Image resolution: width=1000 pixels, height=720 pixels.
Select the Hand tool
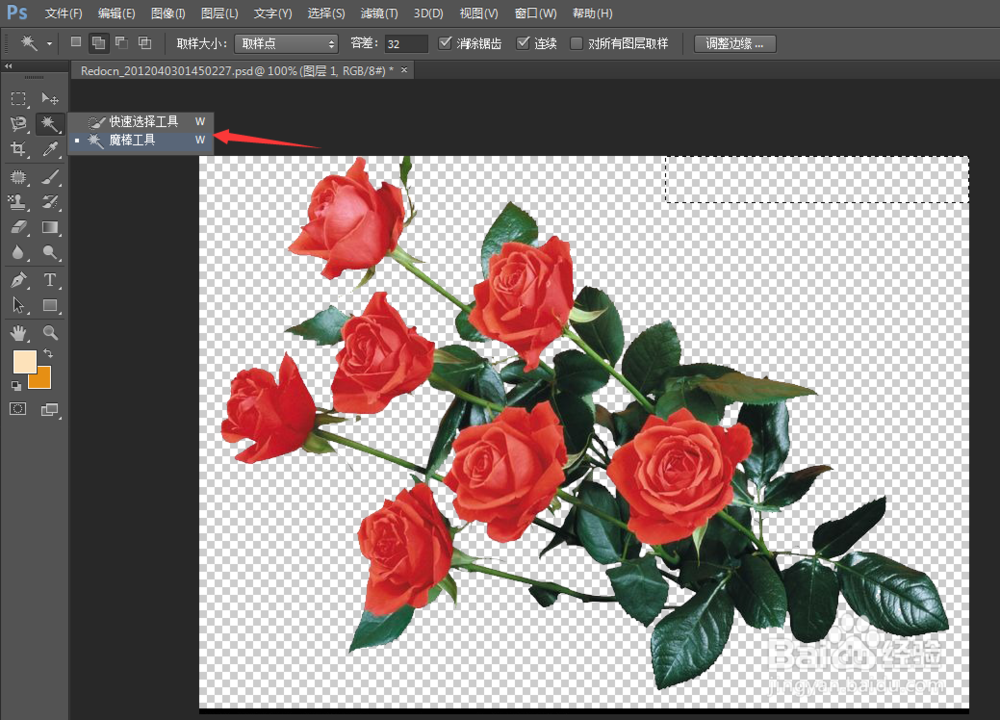coord(18,332)
